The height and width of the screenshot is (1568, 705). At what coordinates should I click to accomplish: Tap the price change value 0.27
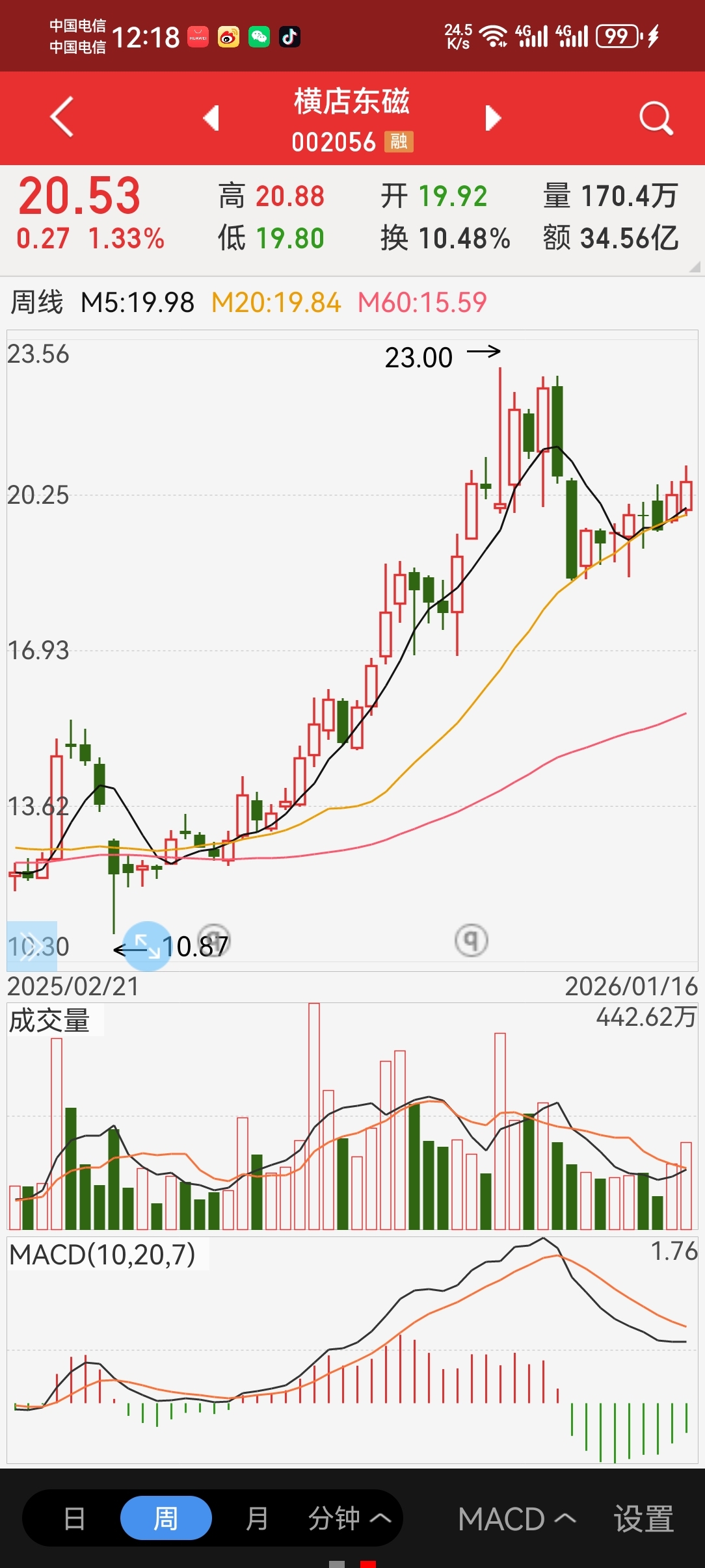pyautogui.click(x=43, y=239)
